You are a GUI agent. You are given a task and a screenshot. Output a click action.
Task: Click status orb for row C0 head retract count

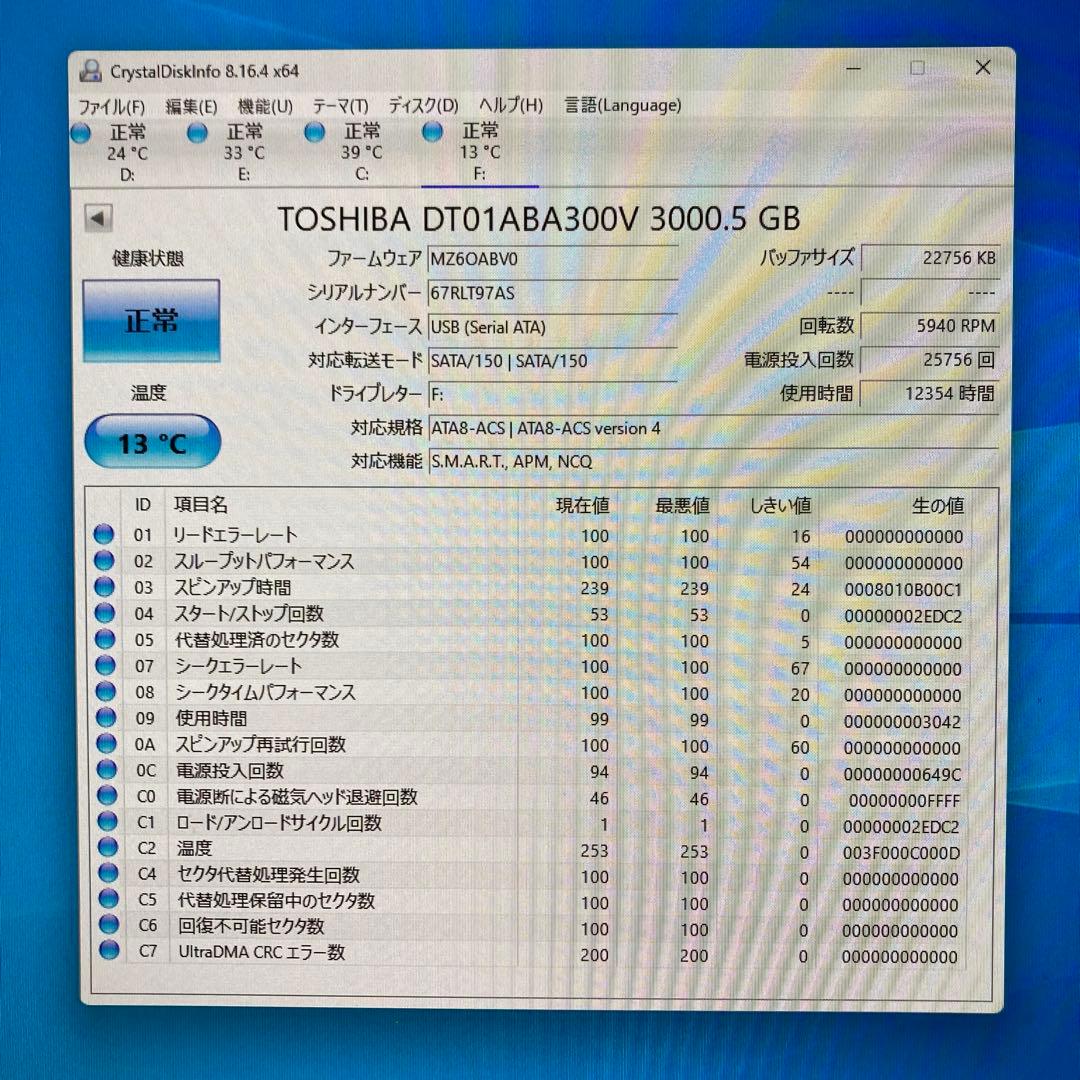(x=107, y=795)
